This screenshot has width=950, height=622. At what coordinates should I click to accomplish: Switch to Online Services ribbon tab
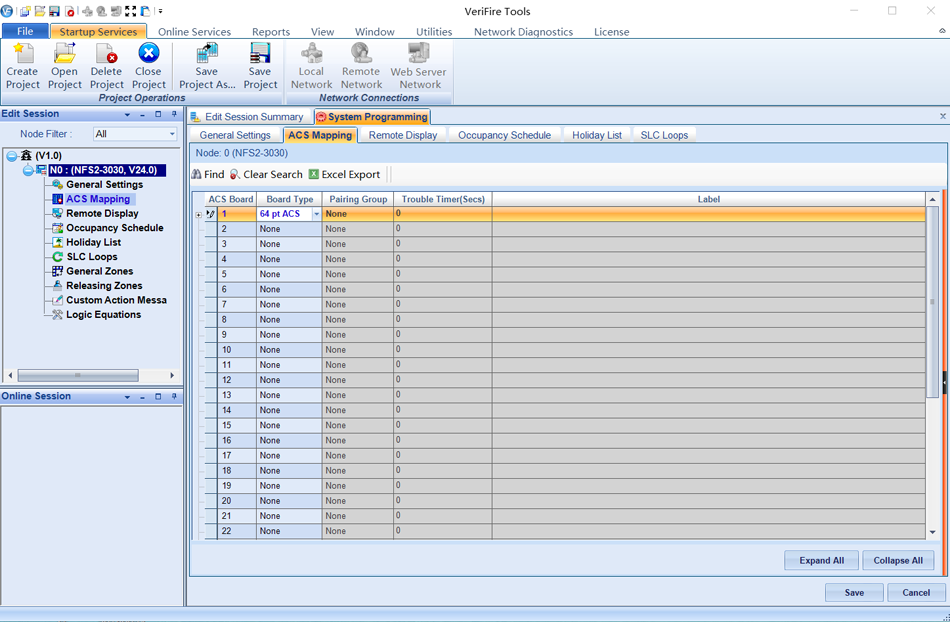[194, 32]
